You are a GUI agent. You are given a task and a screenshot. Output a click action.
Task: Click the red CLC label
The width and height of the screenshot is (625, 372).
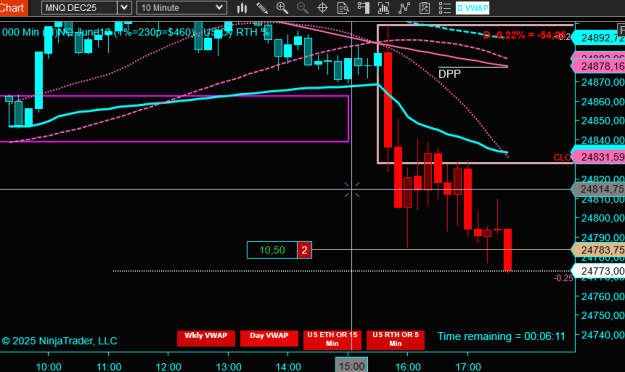pos(562,157)
